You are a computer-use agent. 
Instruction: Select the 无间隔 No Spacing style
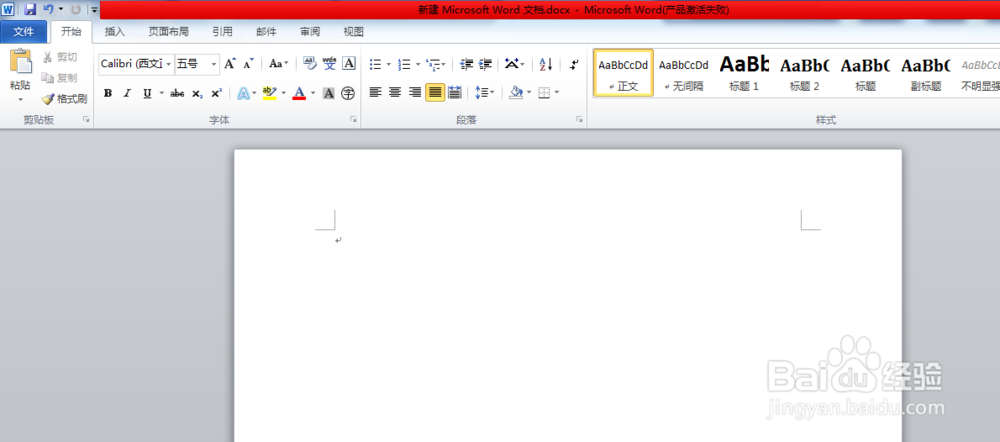click(x=684, y=73)
